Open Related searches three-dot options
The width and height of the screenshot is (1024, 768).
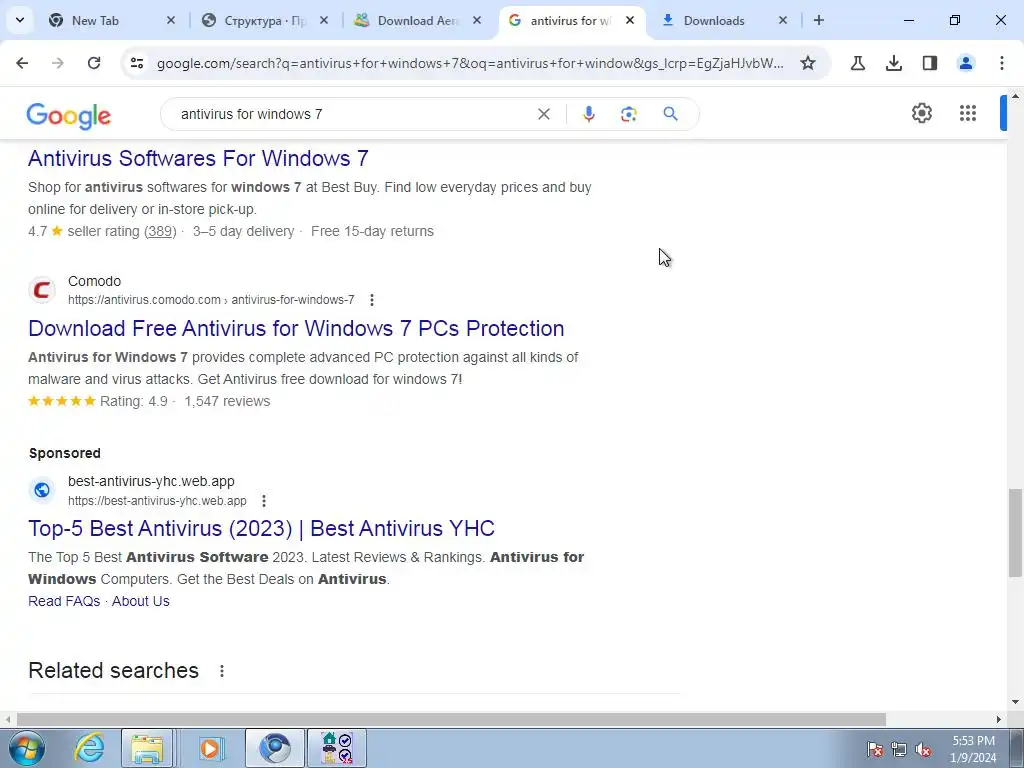point(222,671)
